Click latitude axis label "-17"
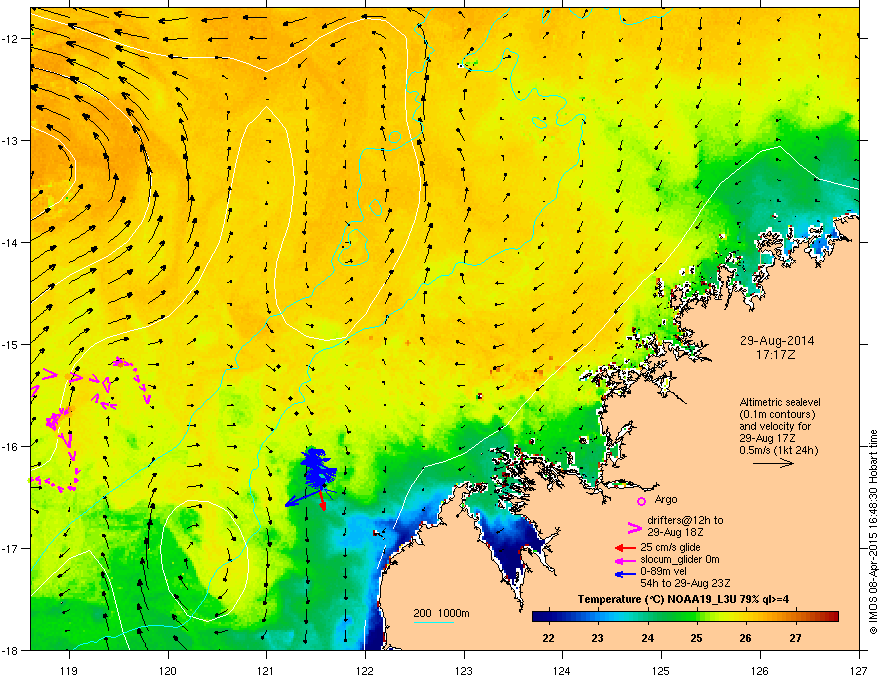 (x=10, y=548)
